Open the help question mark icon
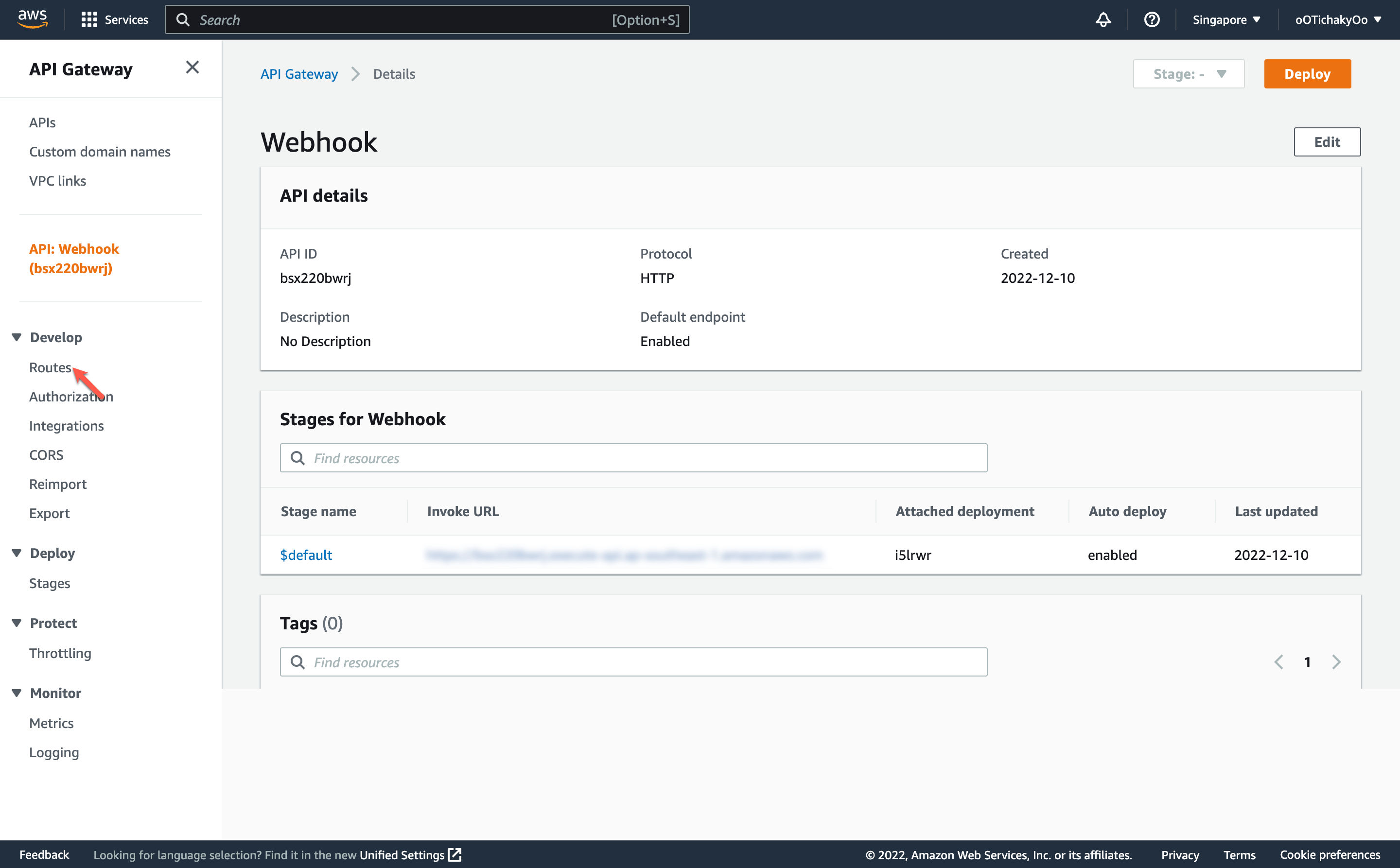This screenshot has width=1400, height=868. 1152,19
